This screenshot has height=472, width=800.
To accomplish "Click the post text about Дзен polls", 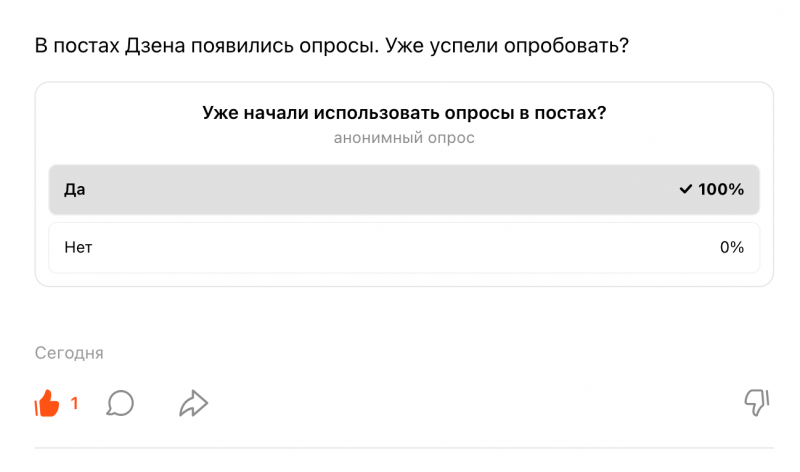I will pyautogui.click(x=330, y=46).
